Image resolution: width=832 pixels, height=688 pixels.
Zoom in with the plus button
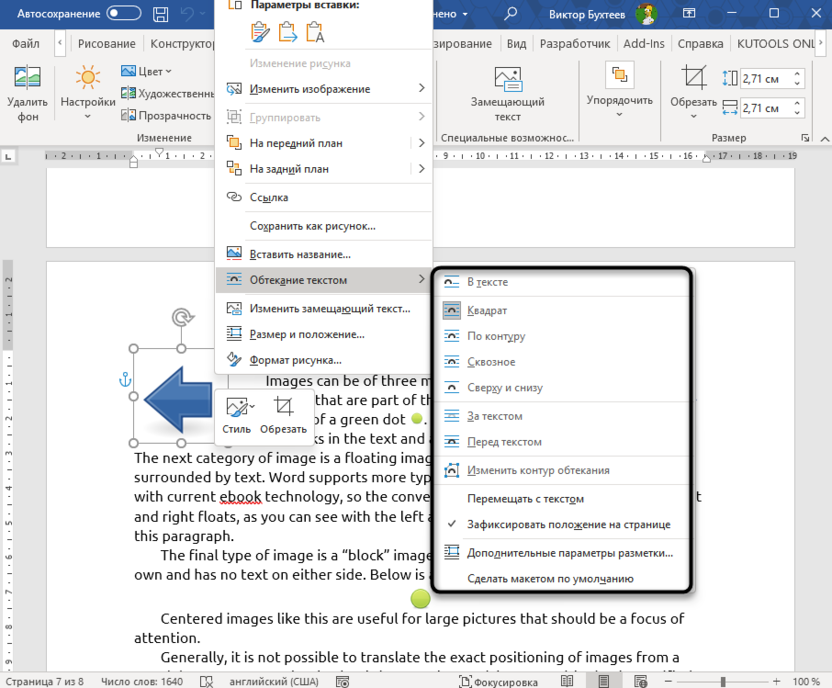click(777, 682)
